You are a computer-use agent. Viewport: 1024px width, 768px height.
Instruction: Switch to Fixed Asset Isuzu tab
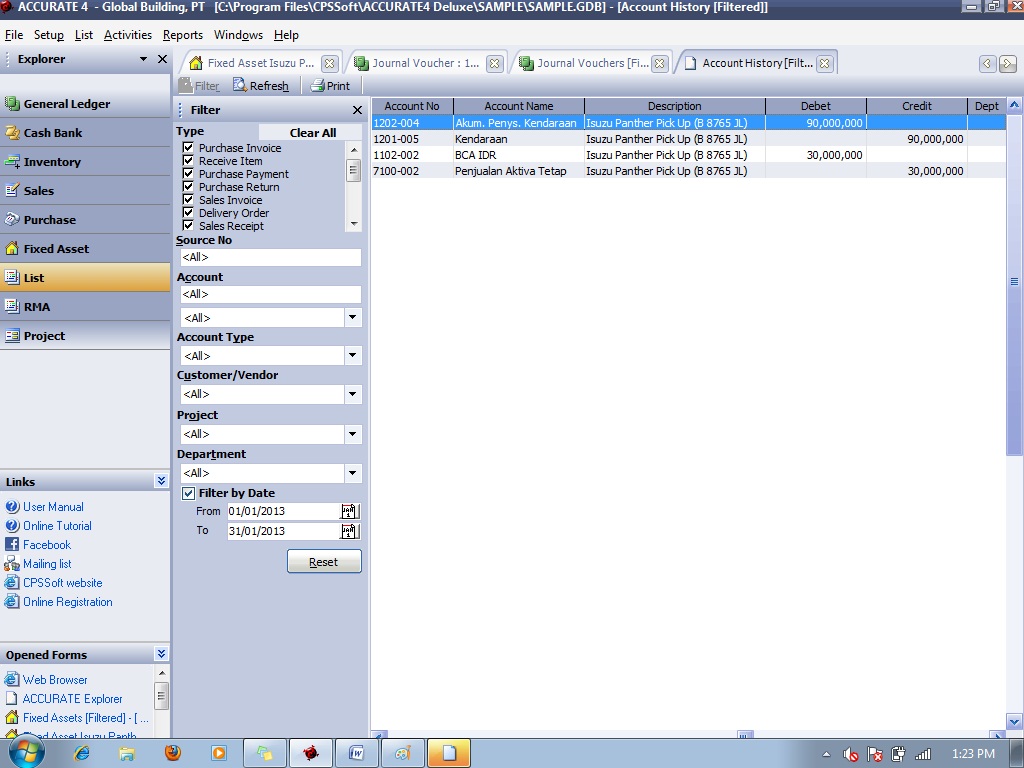pos(260,63)
